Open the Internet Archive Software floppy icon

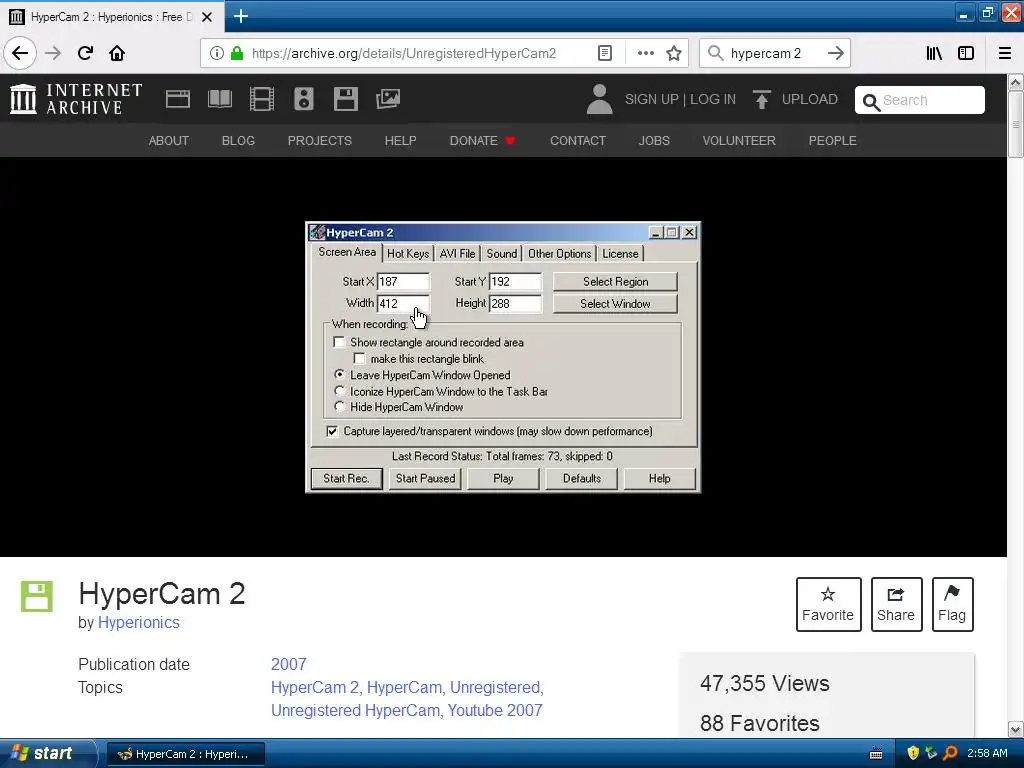pyautogui.click(x=345, y=99)
